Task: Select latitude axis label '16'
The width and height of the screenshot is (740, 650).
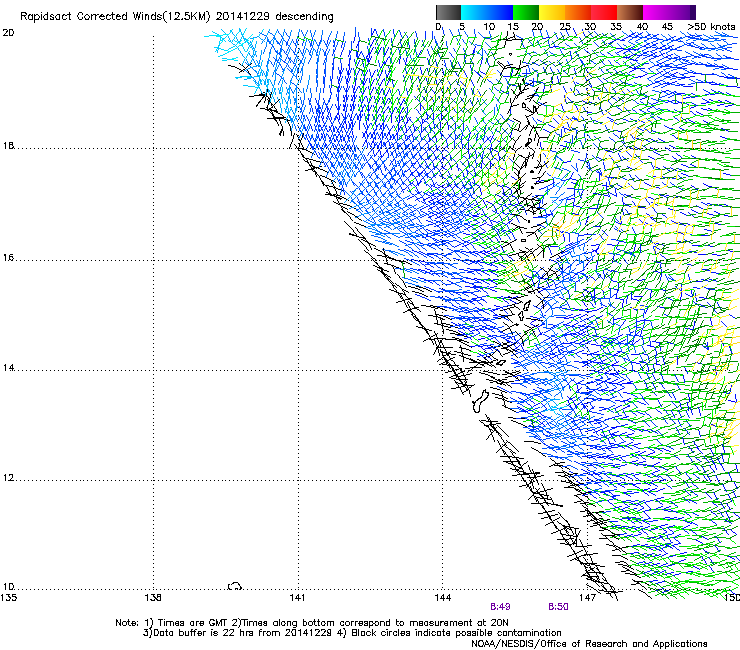Action: coord(8,258)
